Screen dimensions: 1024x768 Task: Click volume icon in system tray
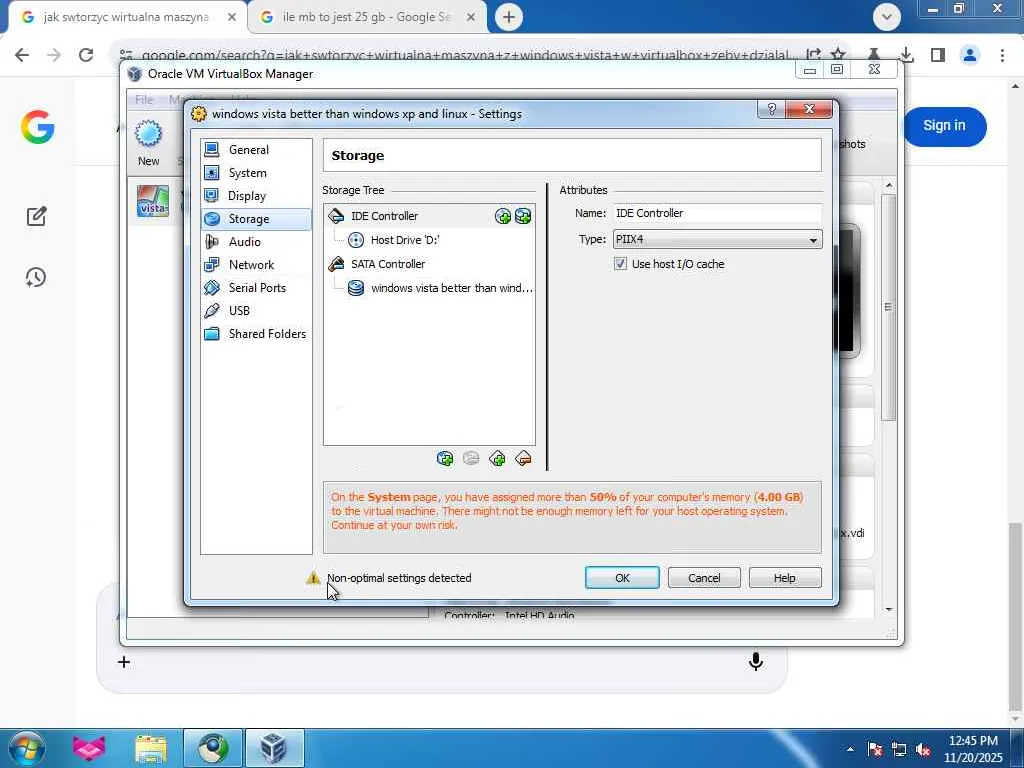tap(923, 750)
